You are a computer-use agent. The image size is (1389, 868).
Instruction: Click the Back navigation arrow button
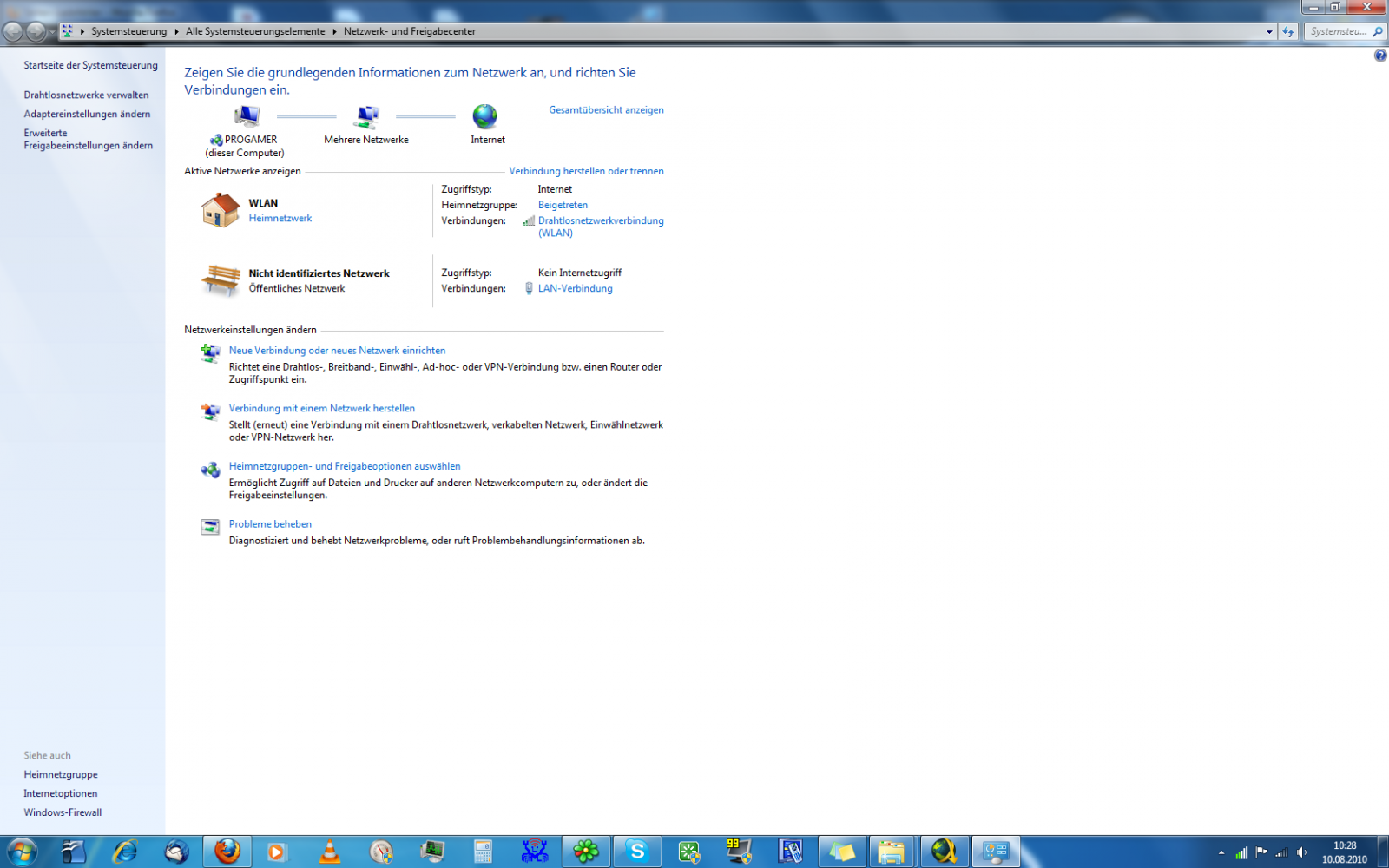13,32
